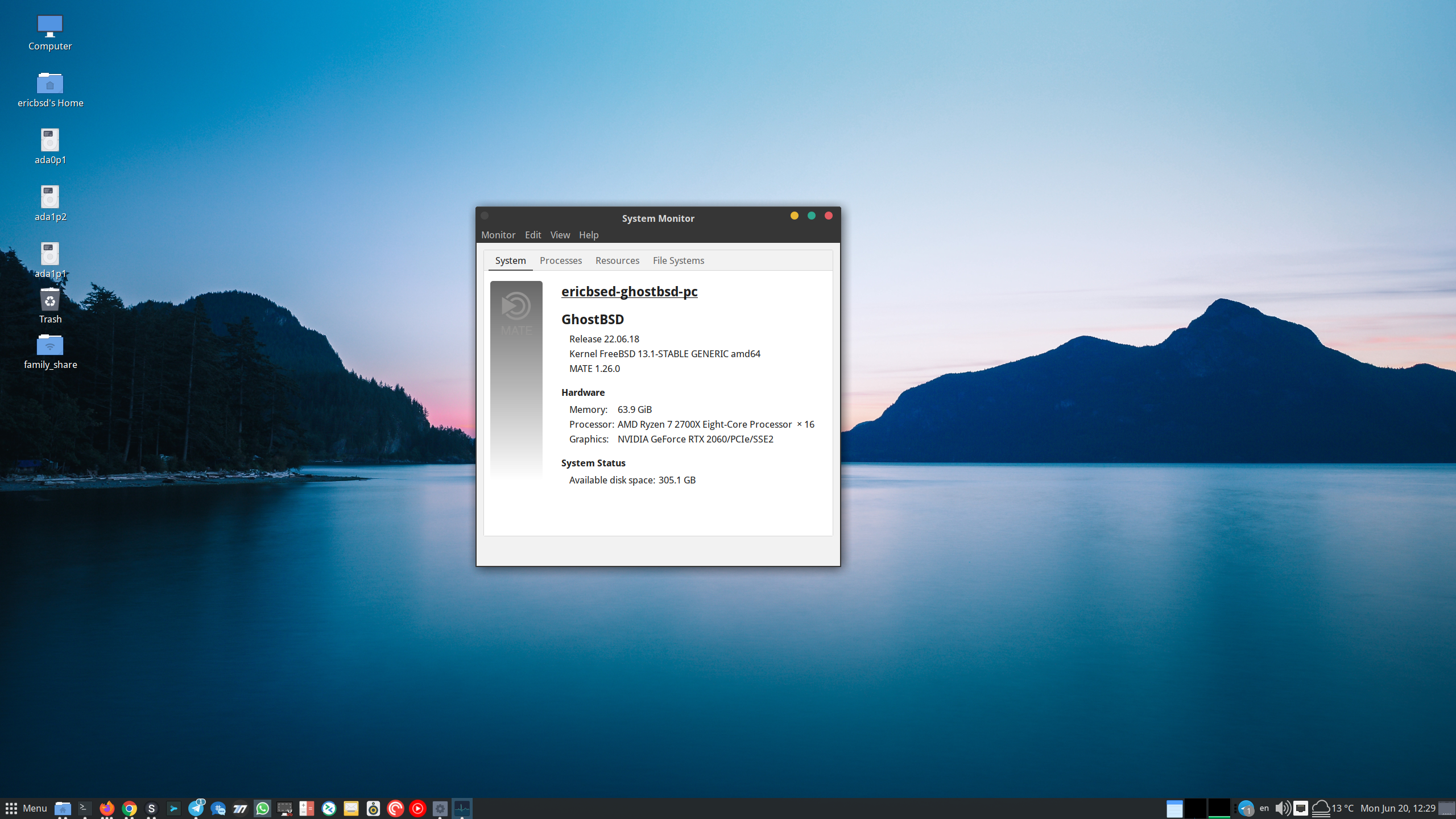
Task: Click the GhostBSD heading text
Action: (593, 320)
